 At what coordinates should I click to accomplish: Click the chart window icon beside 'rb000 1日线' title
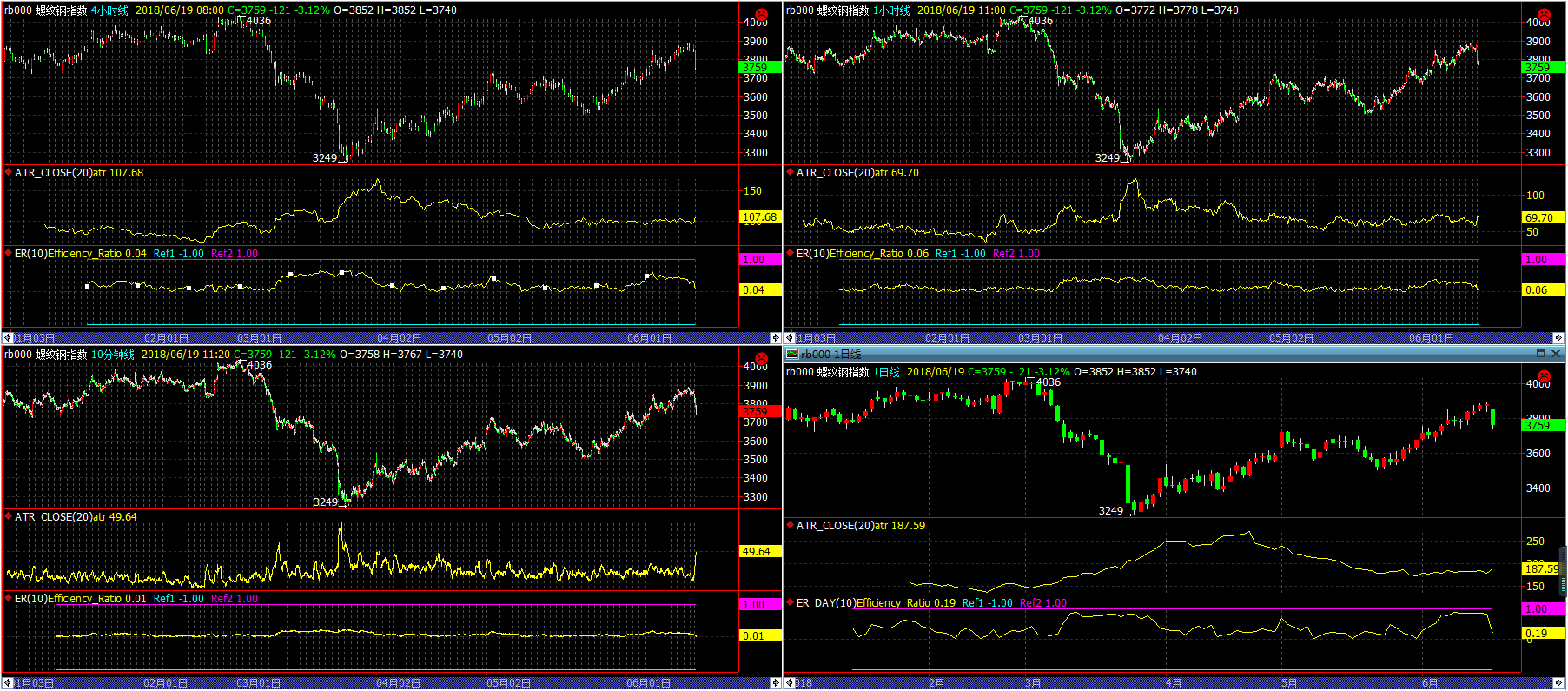point(791,354)
